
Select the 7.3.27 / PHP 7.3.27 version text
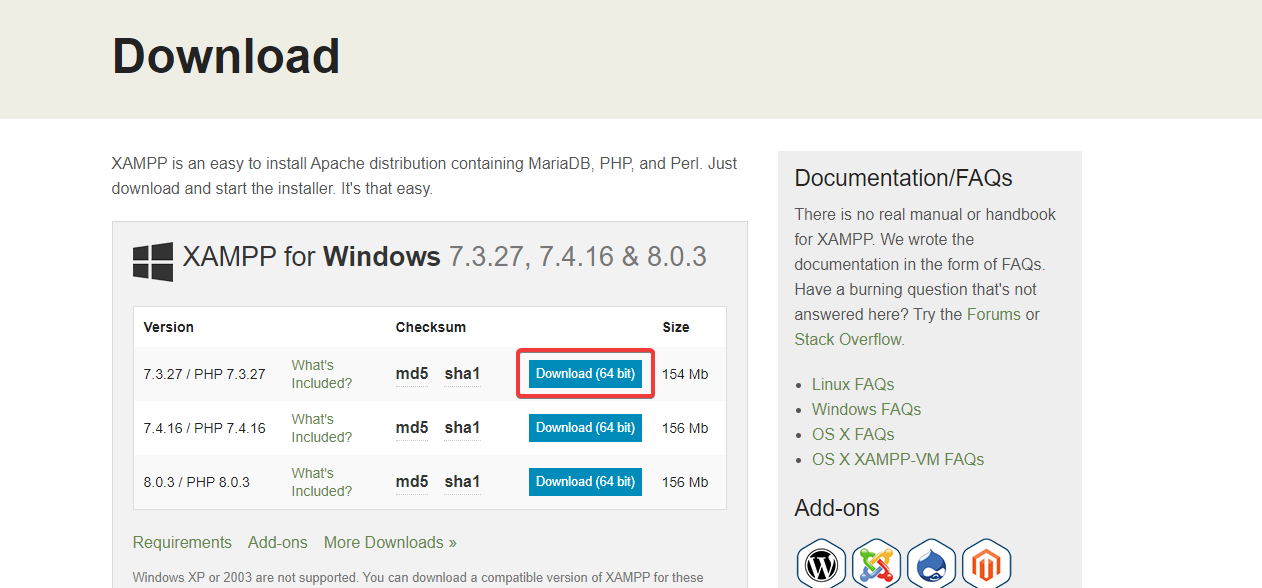point(205,374)
